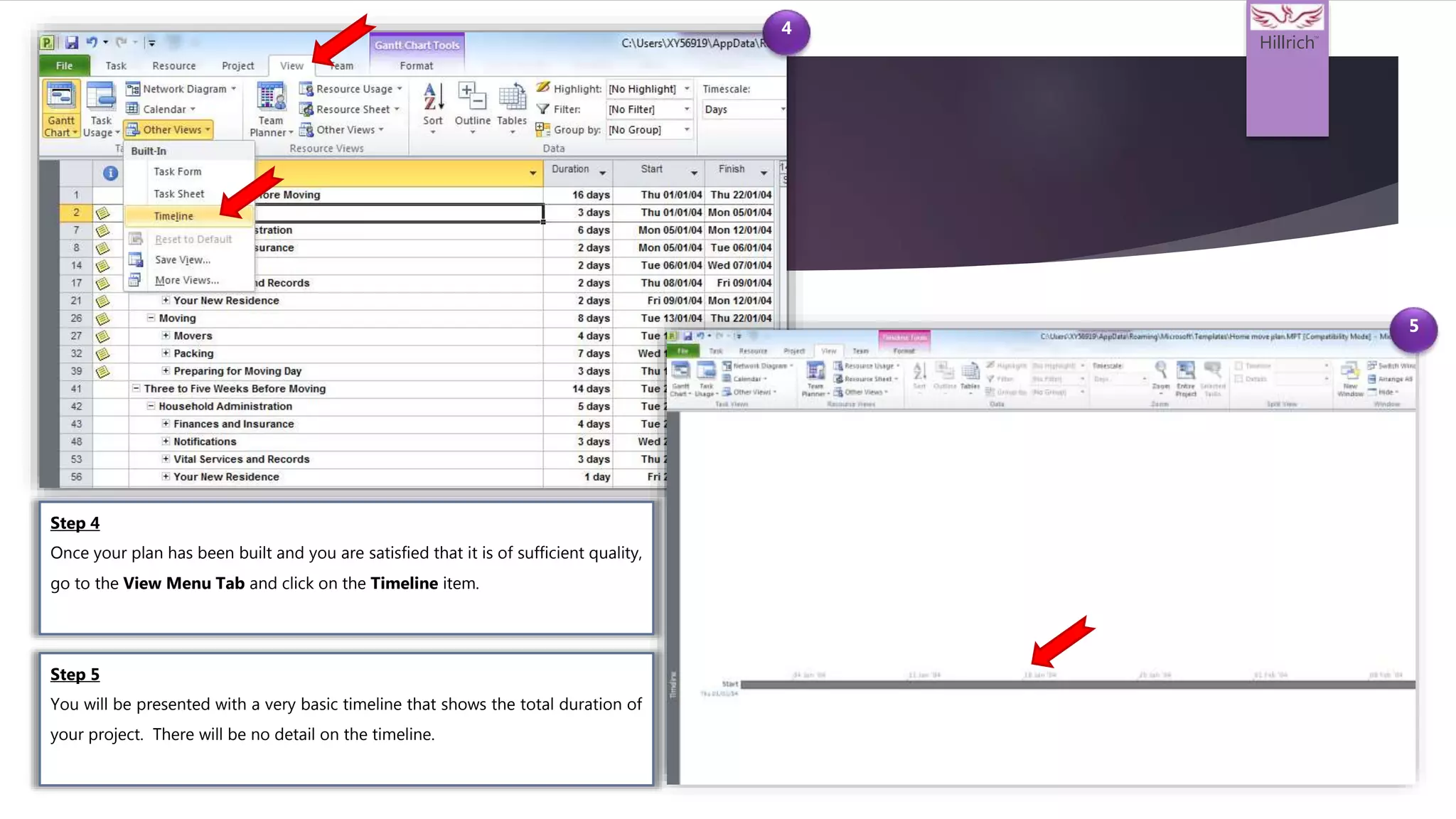Open the Format tab under Gantt Chart Tools
Viewport: 1456px width, 819px height.
pos(417,65)
